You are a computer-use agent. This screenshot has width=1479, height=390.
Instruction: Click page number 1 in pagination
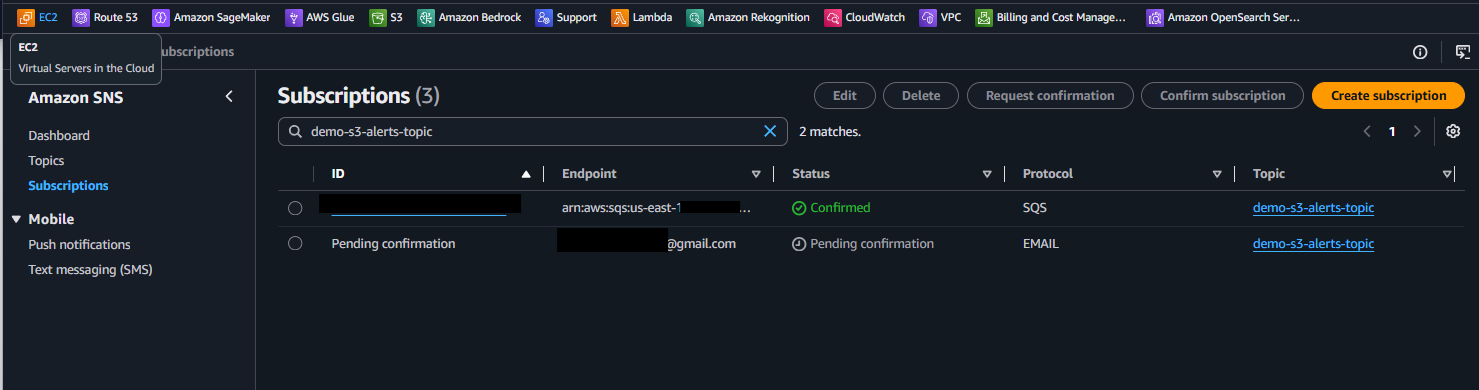[x=1392, y=131]
